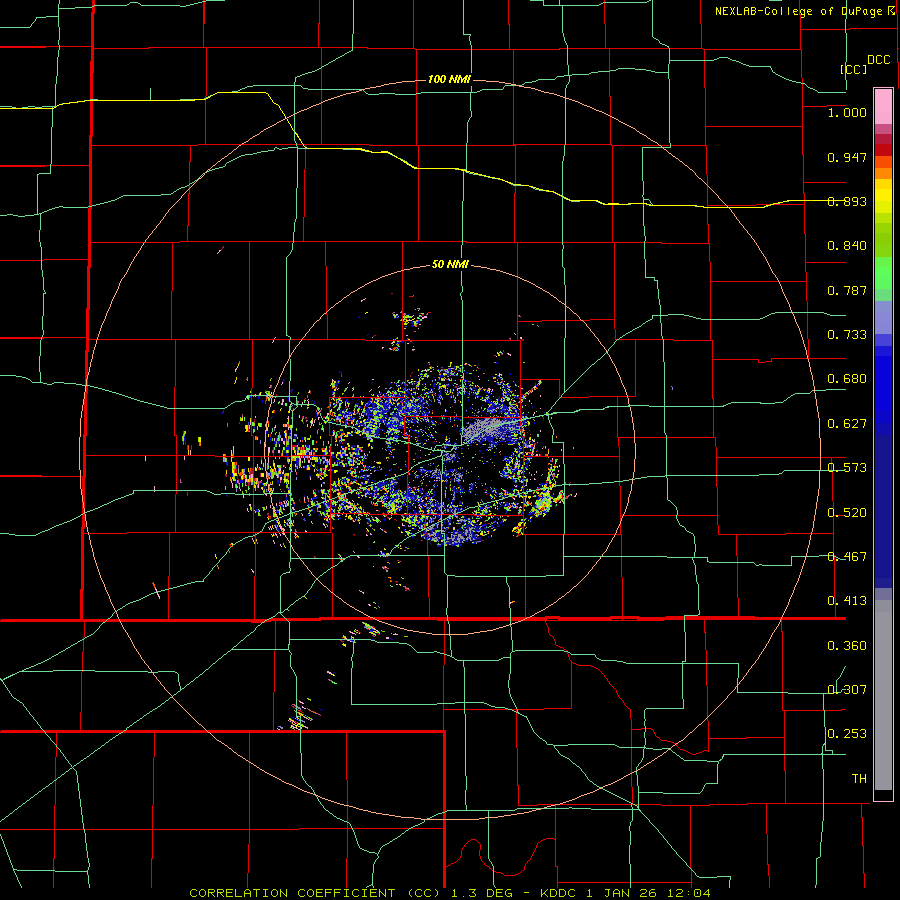
Task: Click the 0.467 scale value
Action: pyautogui.click(x=847, y=557)
